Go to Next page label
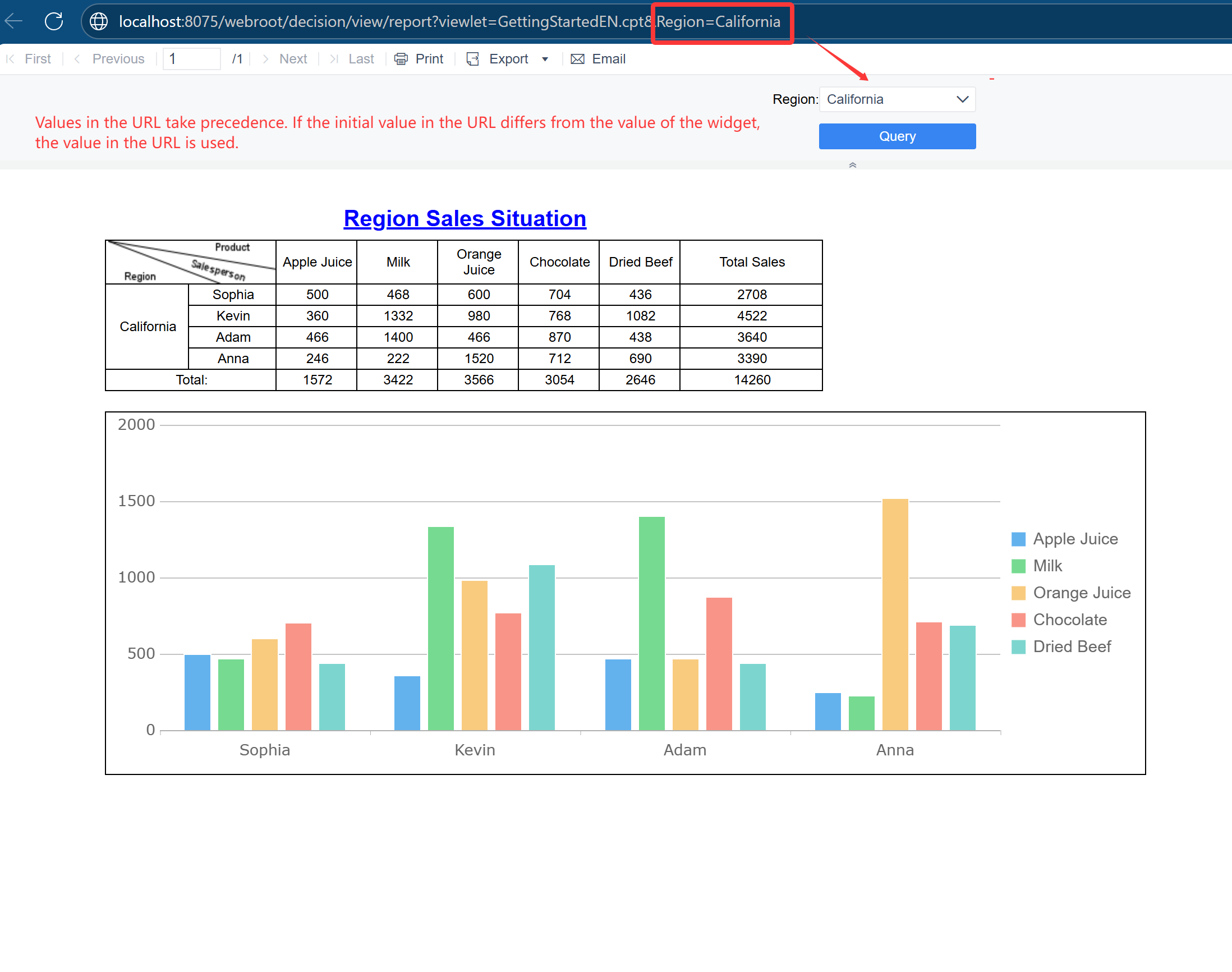Screen dimensions: 1232x972 coord(293,59)
